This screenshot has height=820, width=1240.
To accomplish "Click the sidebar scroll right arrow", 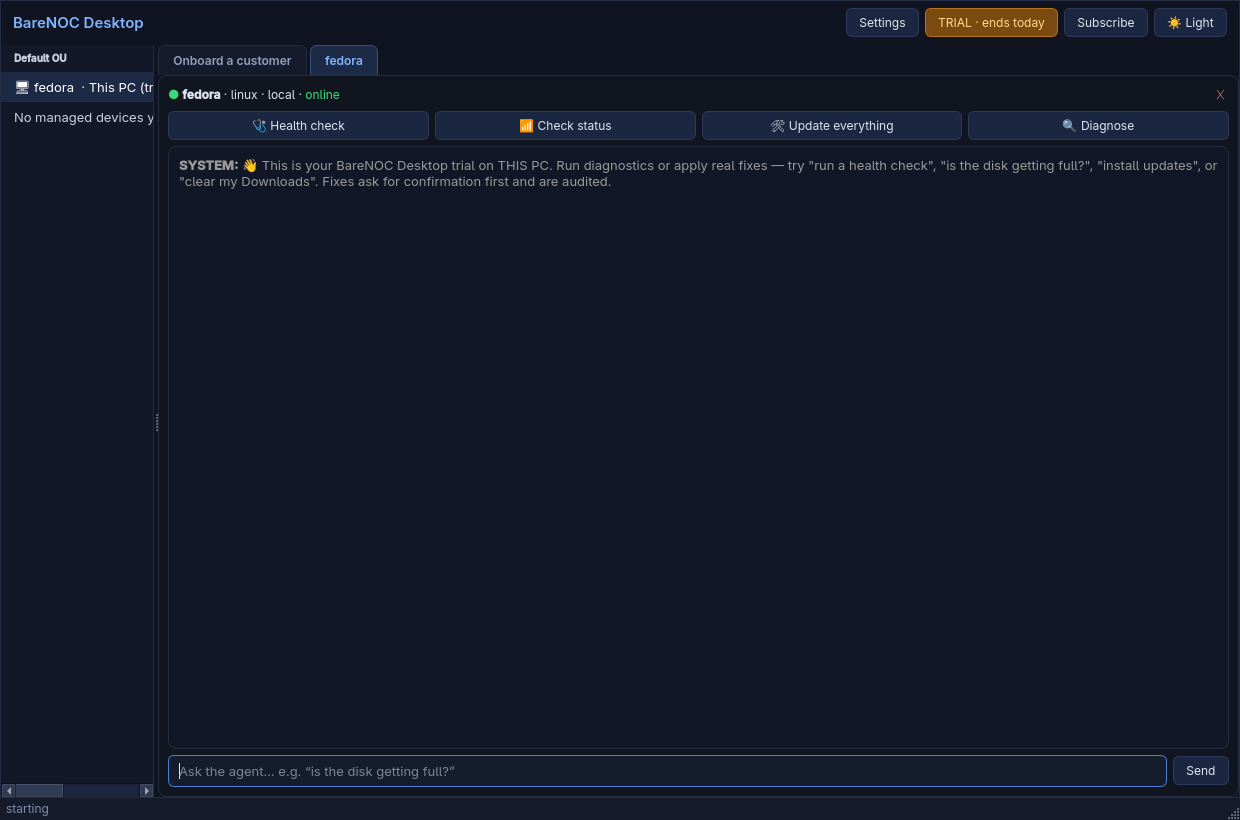I will click(x=147, y=790).
